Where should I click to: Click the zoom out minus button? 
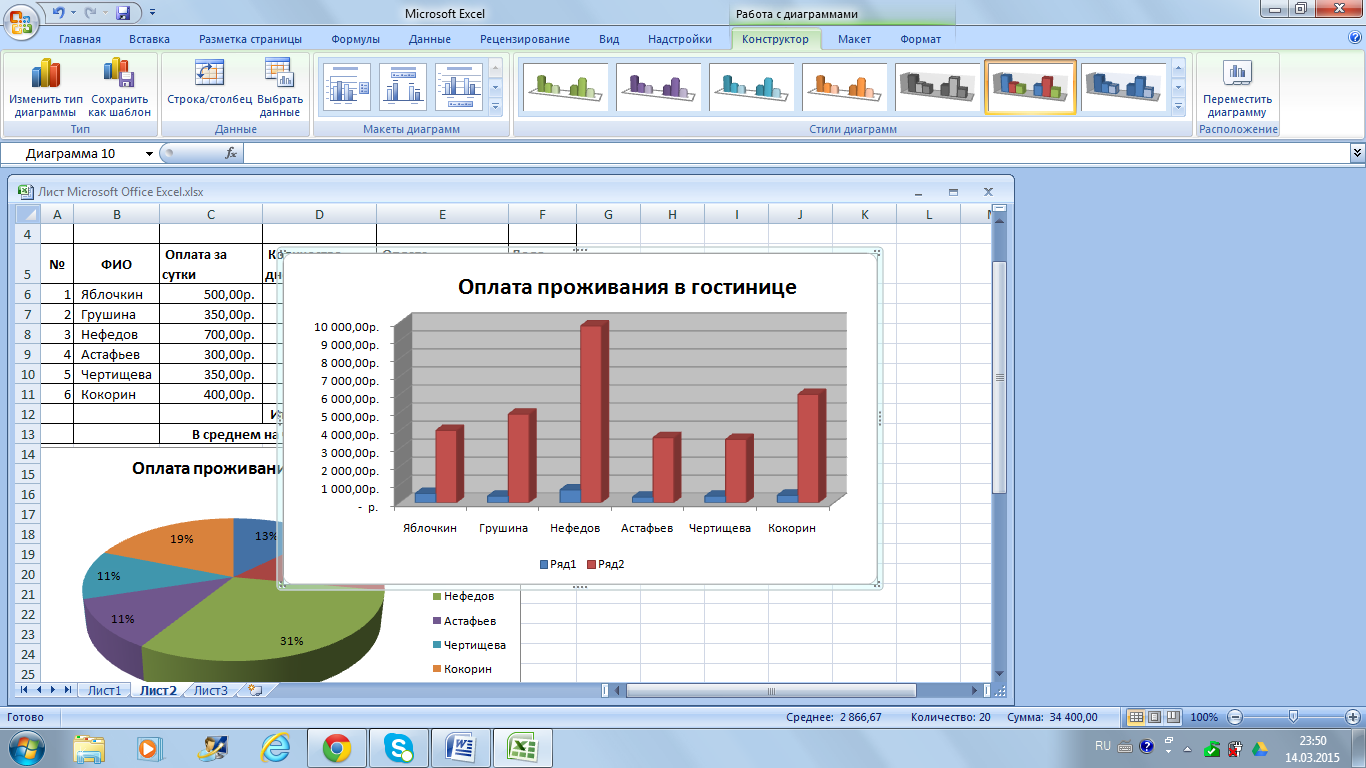pos(1235,717)
